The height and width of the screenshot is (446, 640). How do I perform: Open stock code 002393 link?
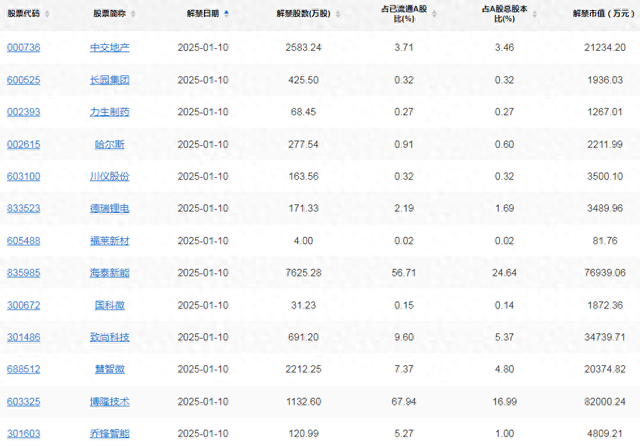point(24,112)
